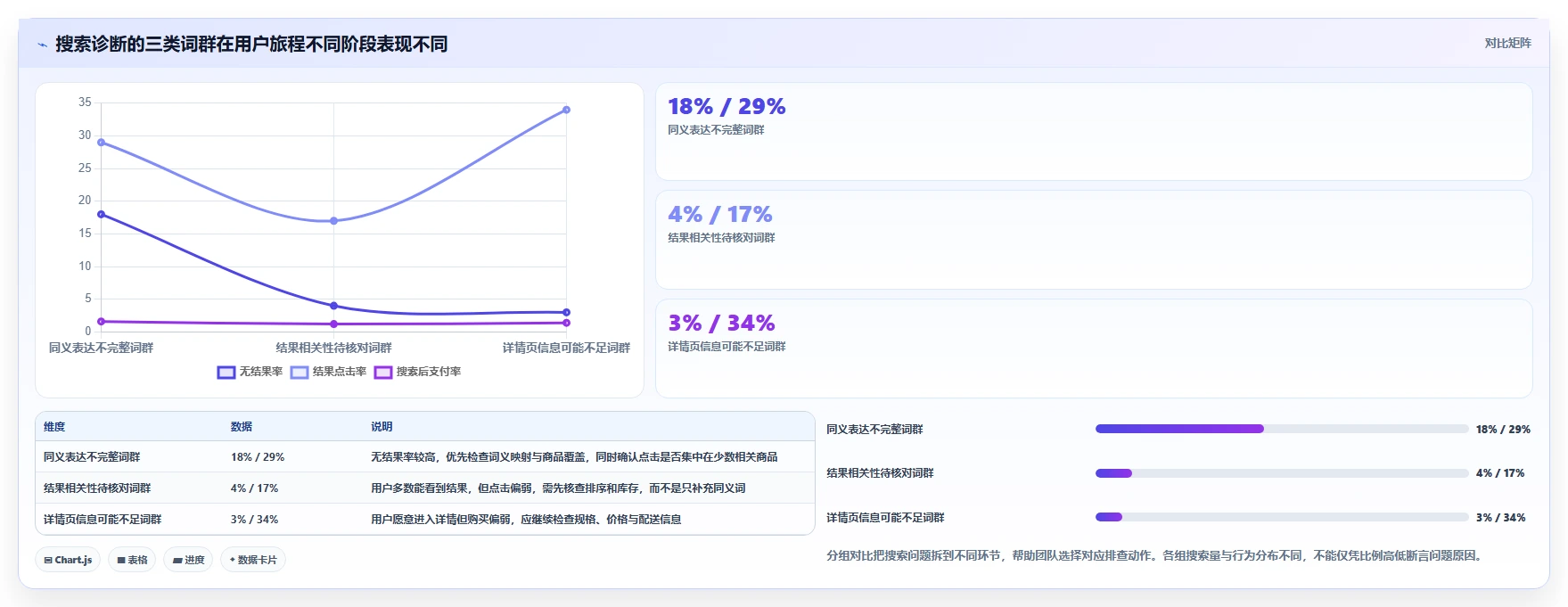Screen dimensions: 1568x607
Task: Click the Chart.js chip
Action: [68, 560]
